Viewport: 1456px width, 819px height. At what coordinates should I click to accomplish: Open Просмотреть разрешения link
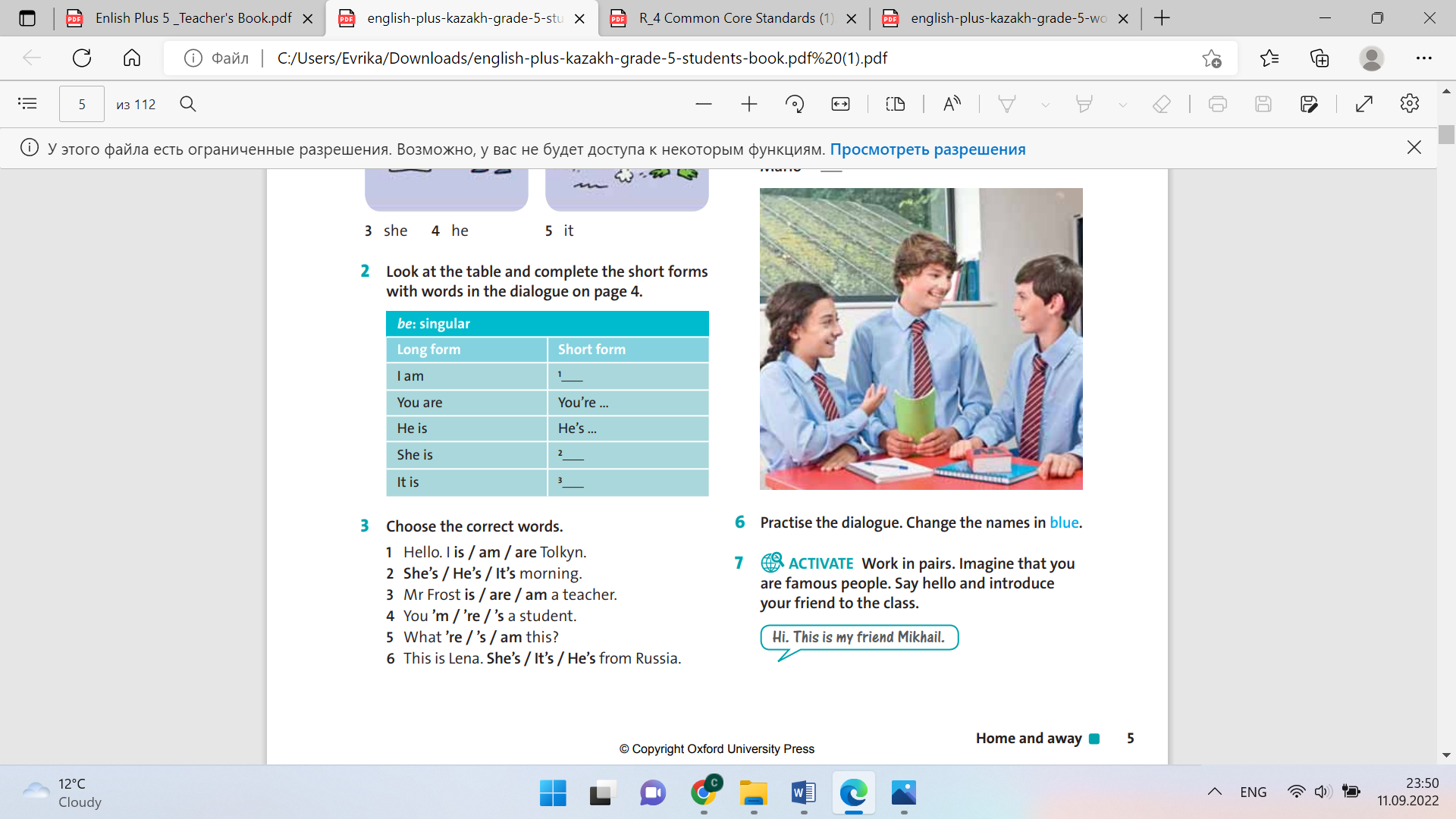point(927,149)
